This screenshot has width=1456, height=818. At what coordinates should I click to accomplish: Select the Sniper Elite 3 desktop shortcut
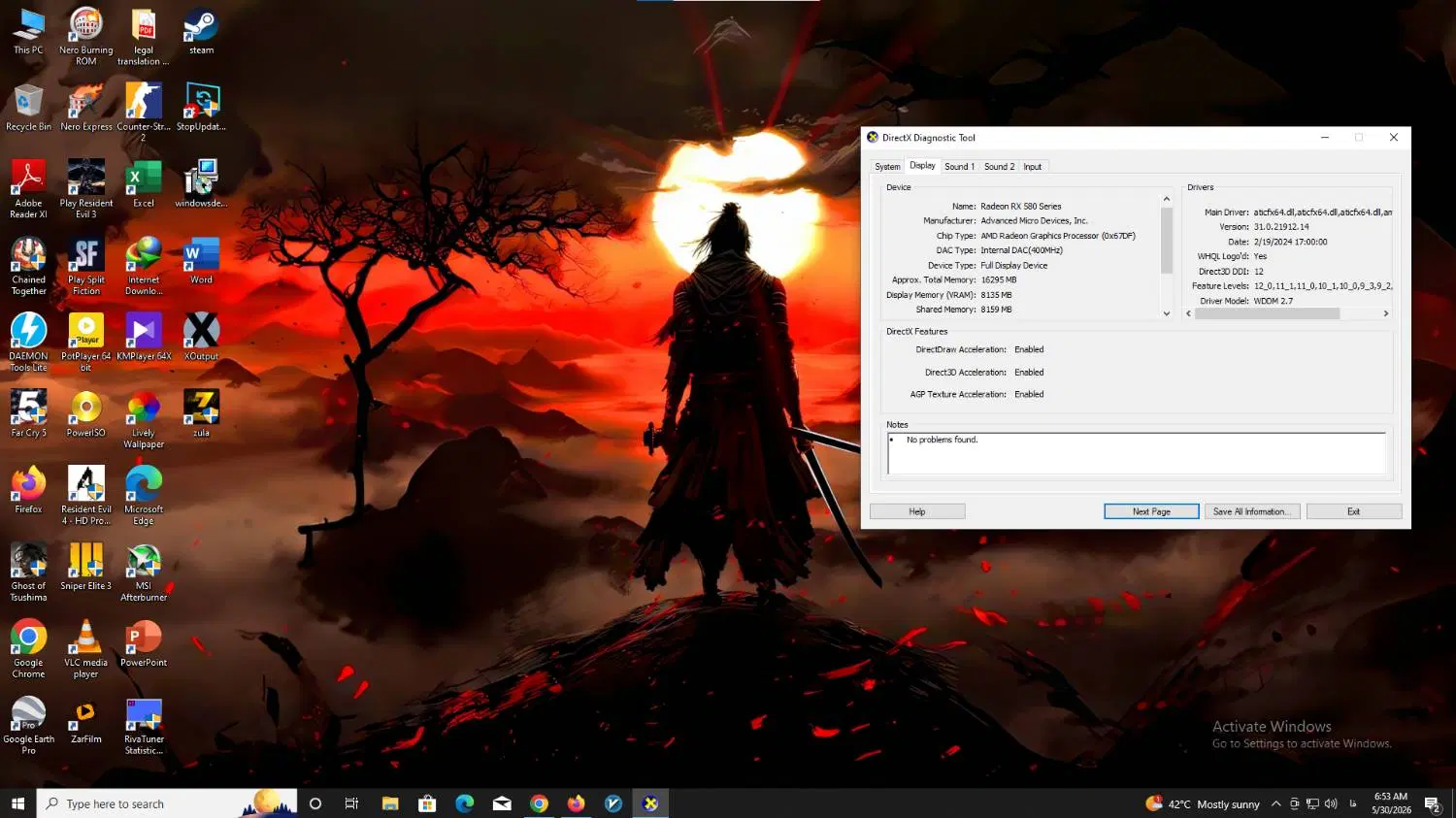[x=85, y=567]
